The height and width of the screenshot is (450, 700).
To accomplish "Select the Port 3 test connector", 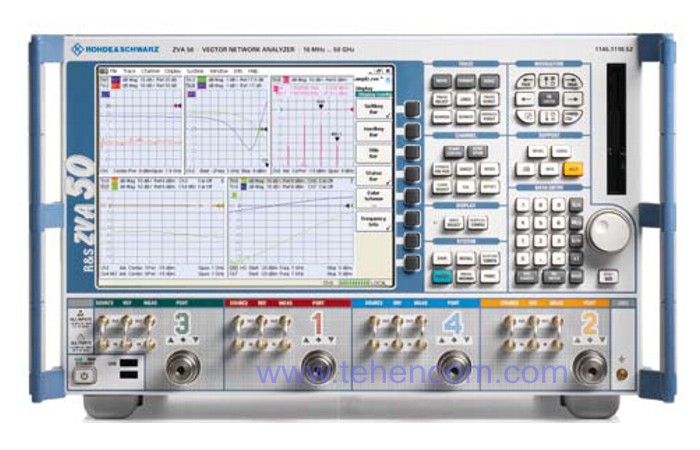I will point(183,367).
